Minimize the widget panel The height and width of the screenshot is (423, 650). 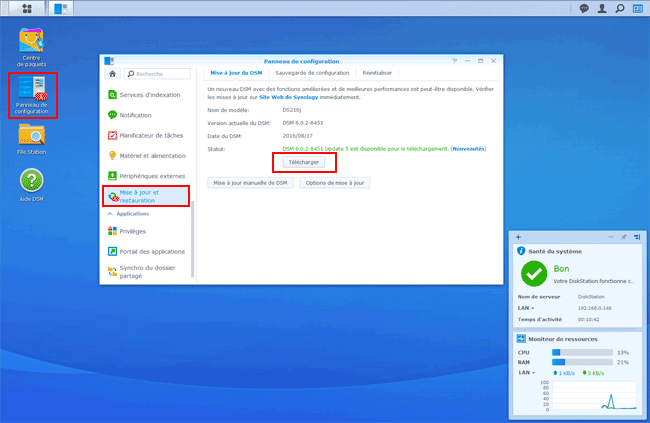tap(611, 237)
